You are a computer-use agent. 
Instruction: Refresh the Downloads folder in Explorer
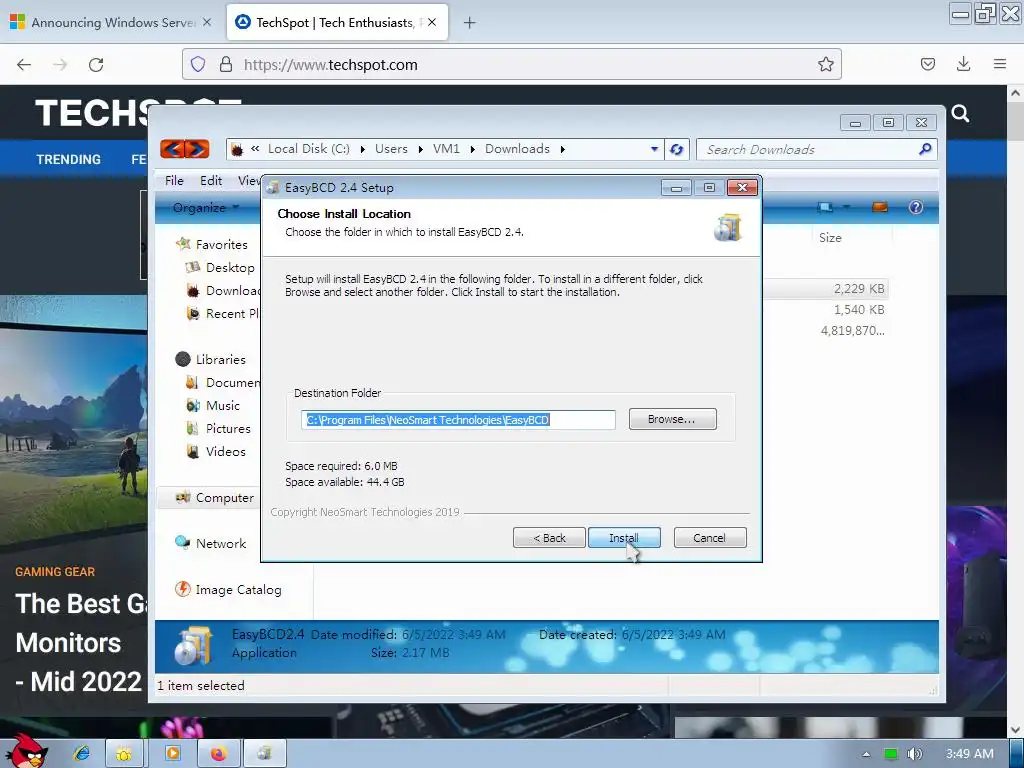point(677,149)
